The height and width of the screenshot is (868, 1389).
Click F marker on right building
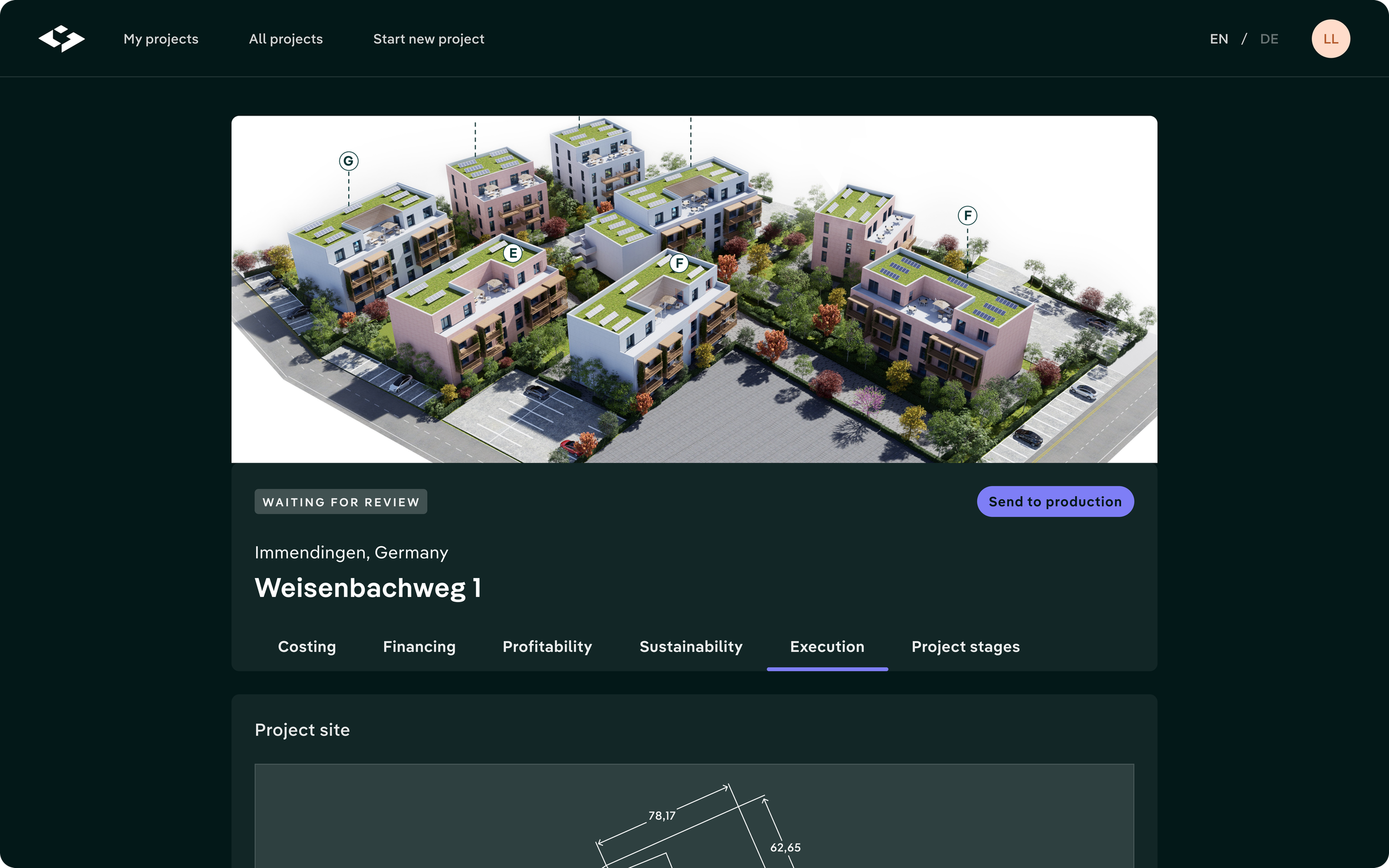[x=967, y=215]
